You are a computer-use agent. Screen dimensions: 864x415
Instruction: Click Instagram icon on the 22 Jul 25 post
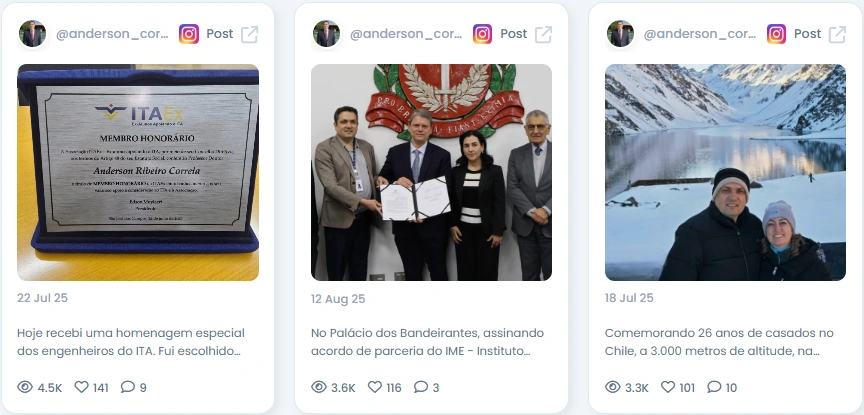click(189, 34)
